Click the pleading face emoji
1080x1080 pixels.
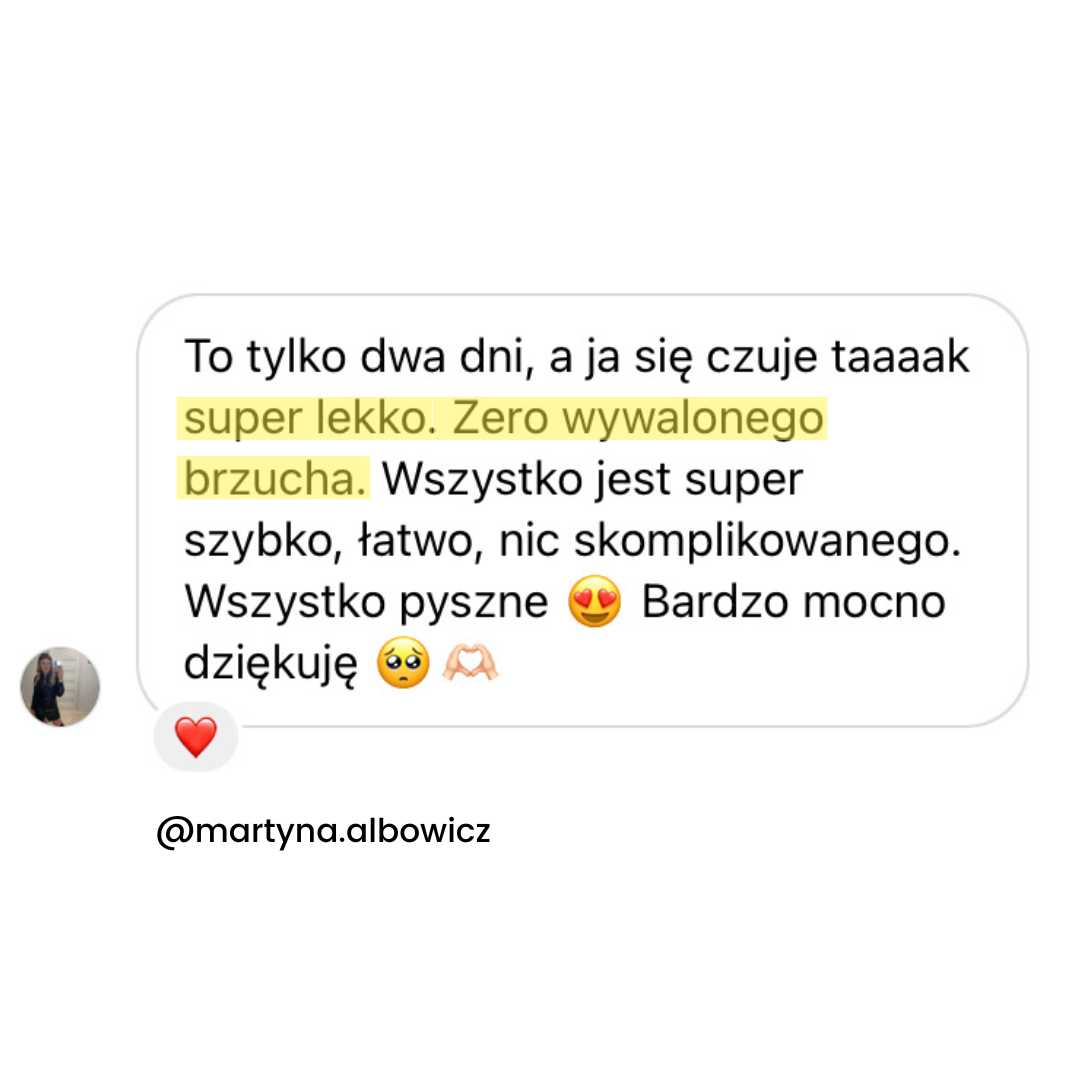403,663
